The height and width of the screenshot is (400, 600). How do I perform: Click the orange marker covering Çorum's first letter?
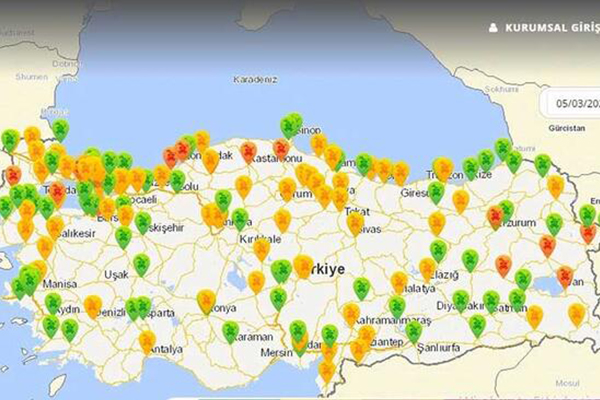tap(287, 189)
